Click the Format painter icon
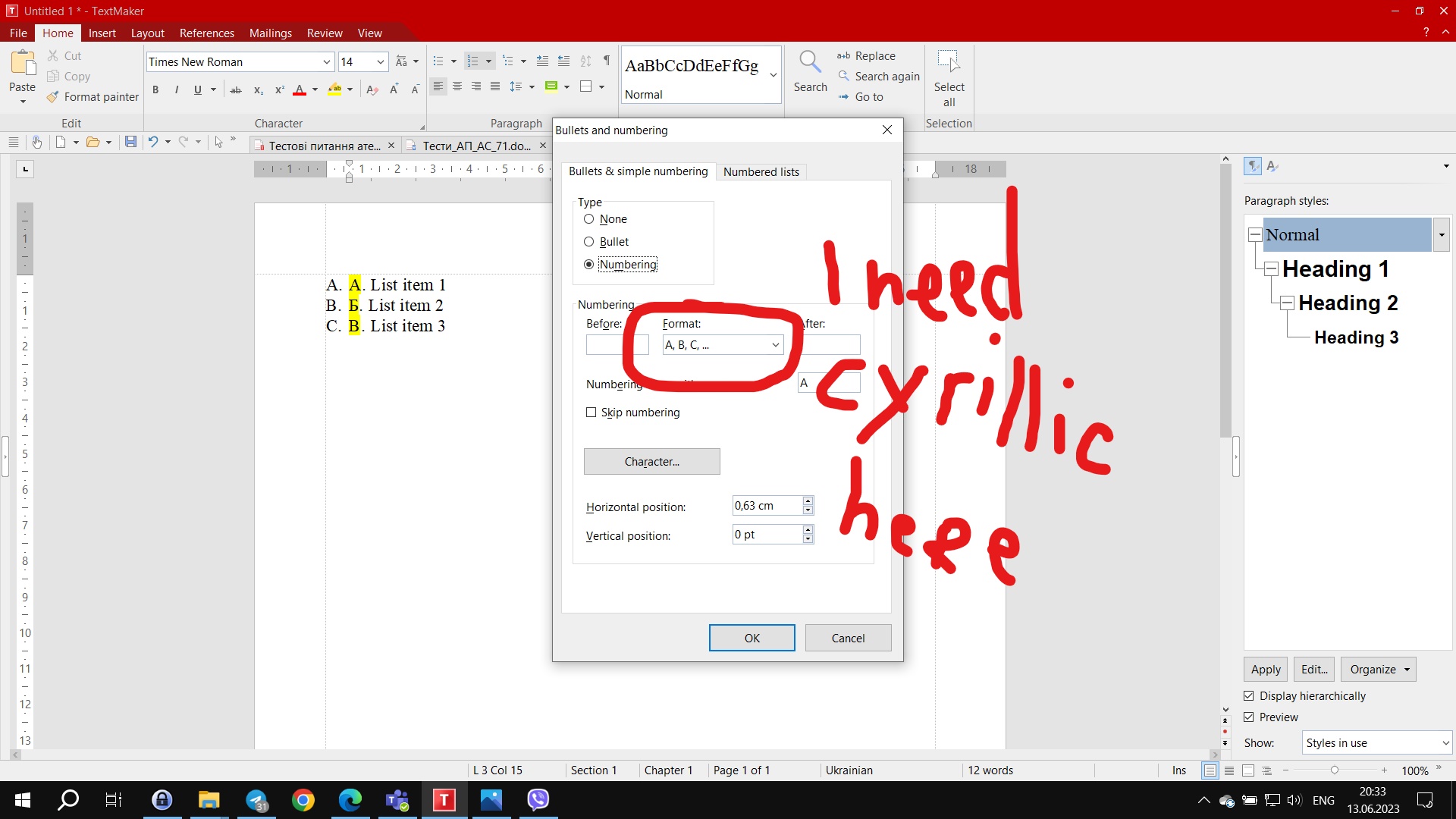Viewport: 1456px width, 819px height. pos(52,97)
